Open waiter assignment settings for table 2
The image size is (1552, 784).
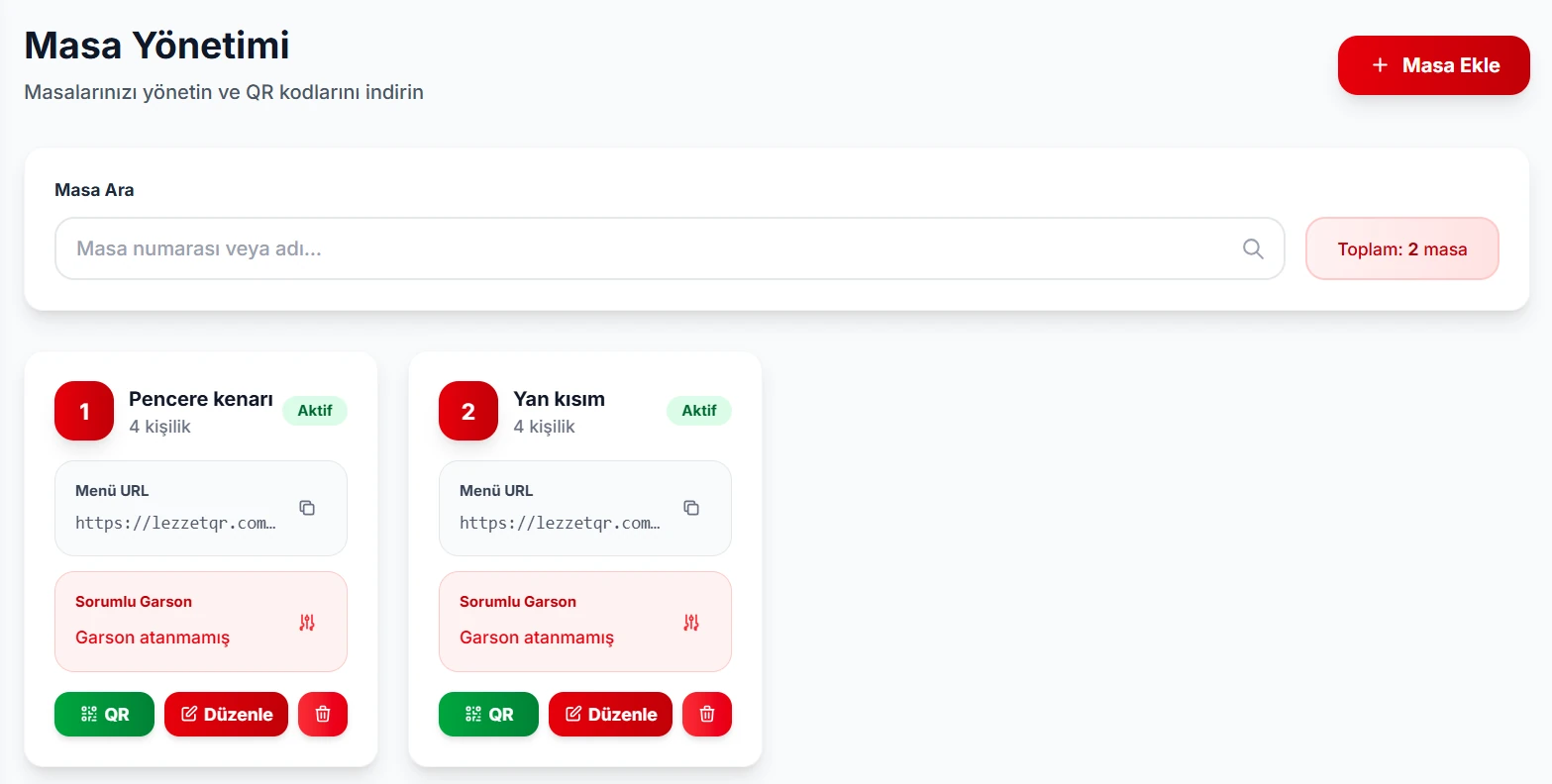pos(691,623)
